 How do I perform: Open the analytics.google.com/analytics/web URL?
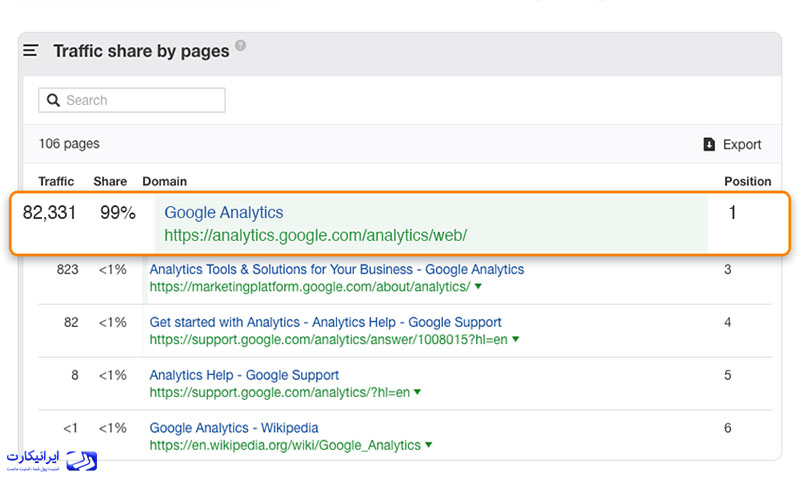pyautogui.click(x=315, y=235)
